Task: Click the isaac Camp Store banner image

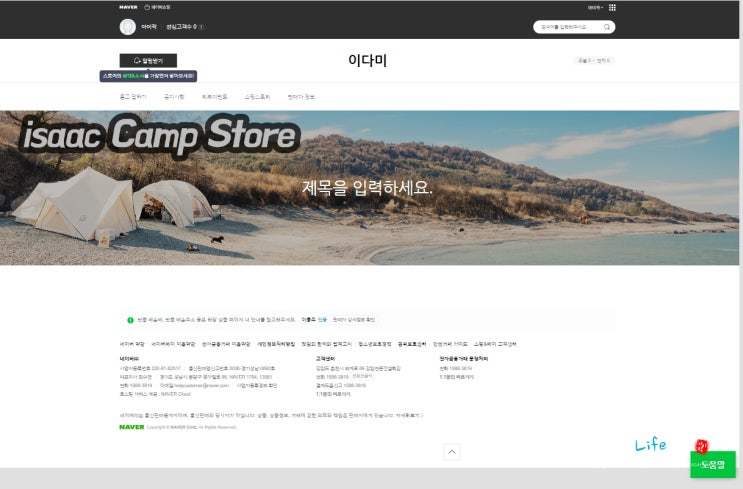Action: coord(369,188)
